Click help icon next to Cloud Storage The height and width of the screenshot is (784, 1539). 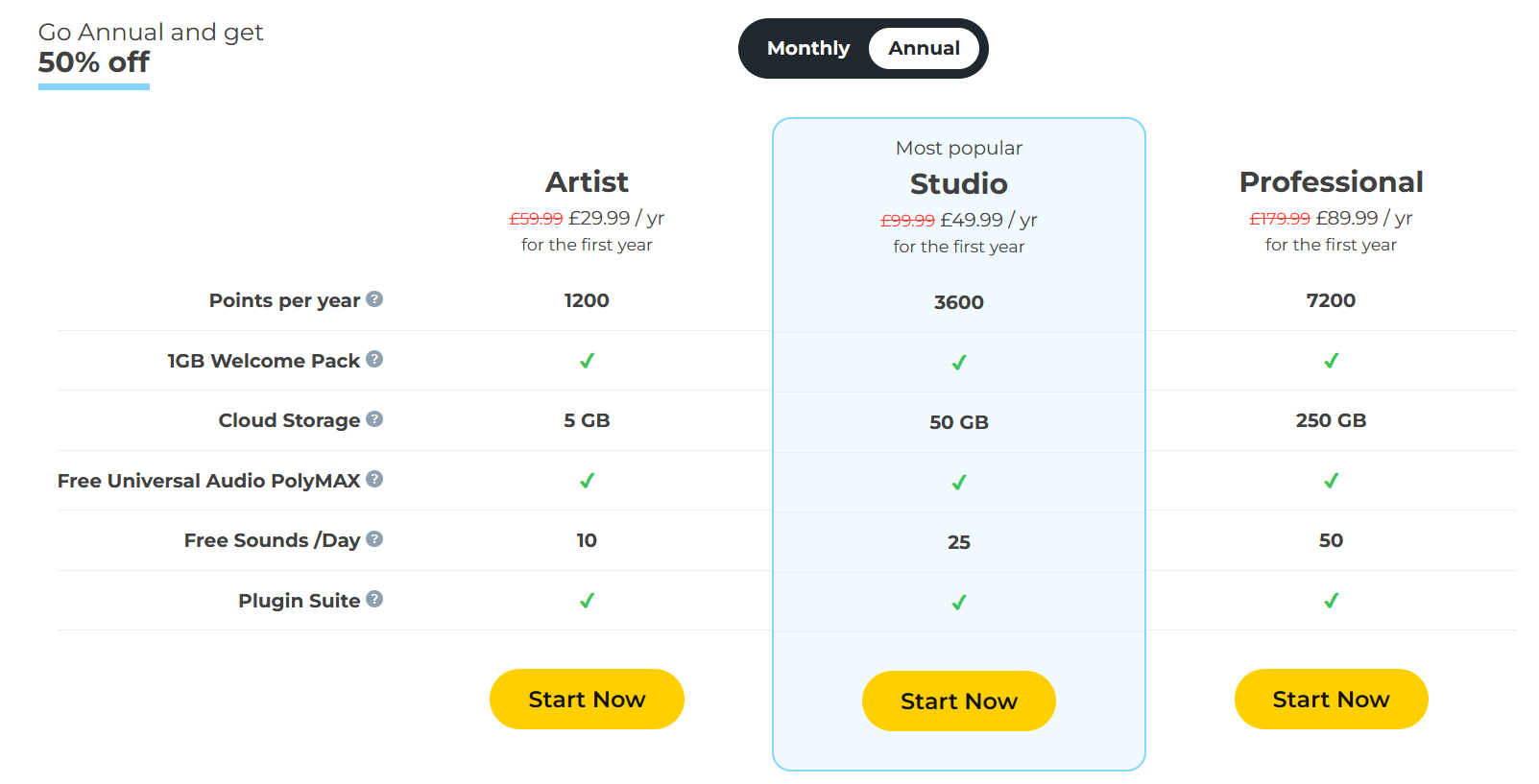point(374,419)
